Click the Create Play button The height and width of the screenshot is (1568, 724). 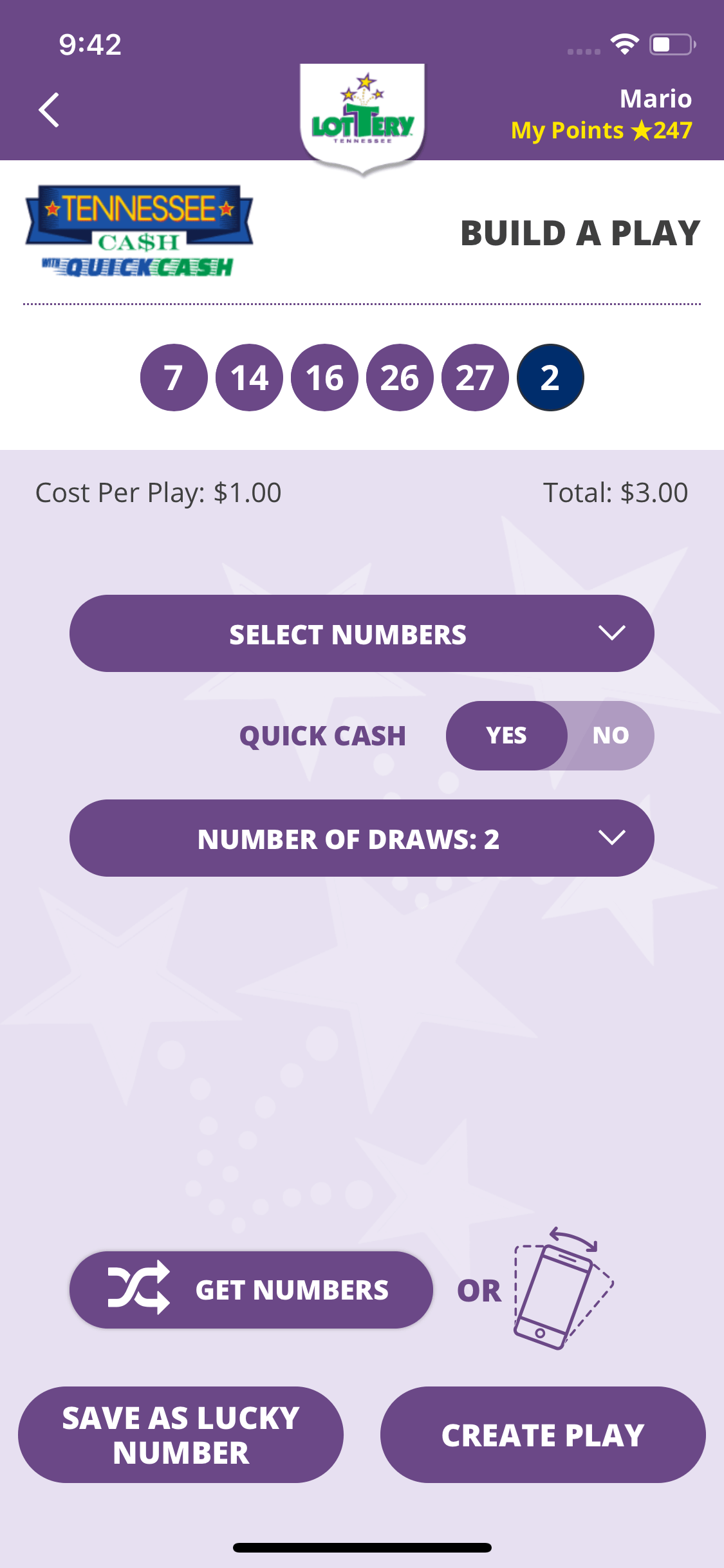543,1435
